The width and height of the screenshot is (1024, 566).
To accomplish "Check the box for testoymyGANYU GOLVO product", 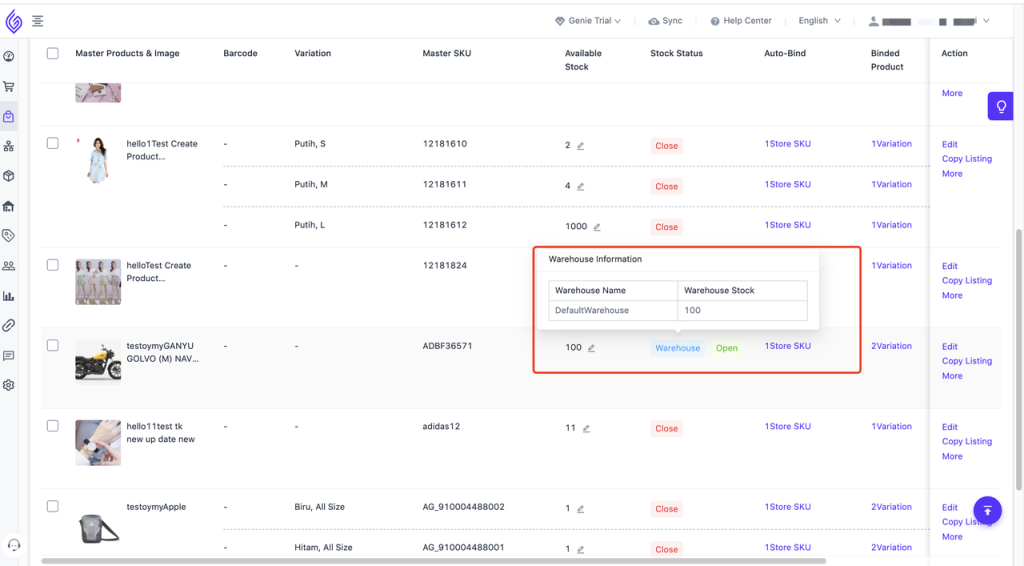I will (53, 345).
